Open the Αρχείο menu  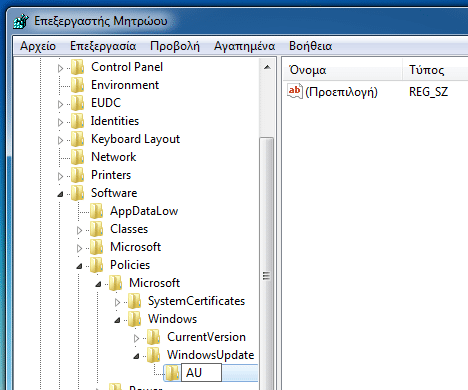pyautogui.click(x=38, y=46)
